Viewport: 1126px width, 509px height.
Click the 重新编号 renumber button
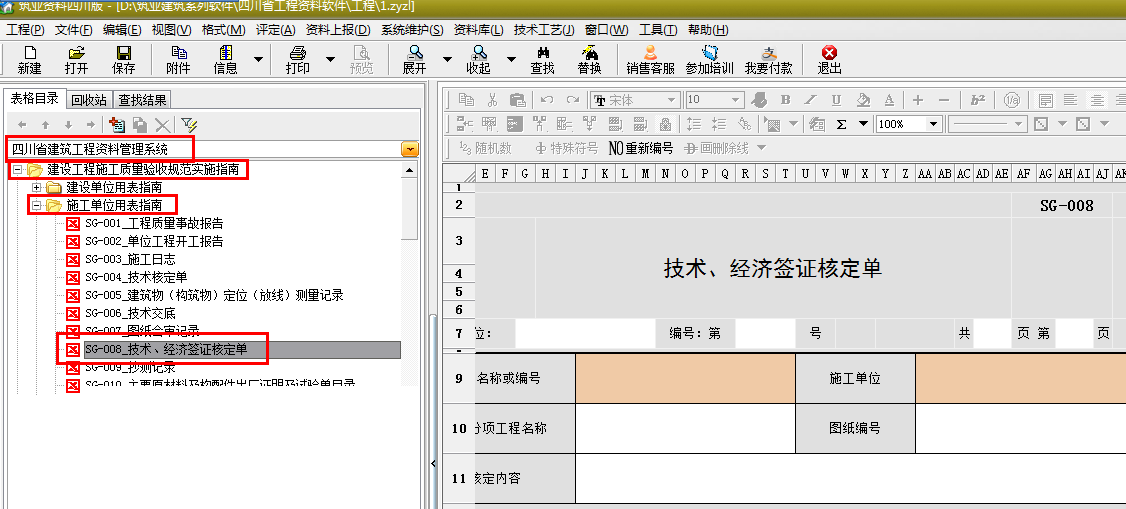click(641, 148)
